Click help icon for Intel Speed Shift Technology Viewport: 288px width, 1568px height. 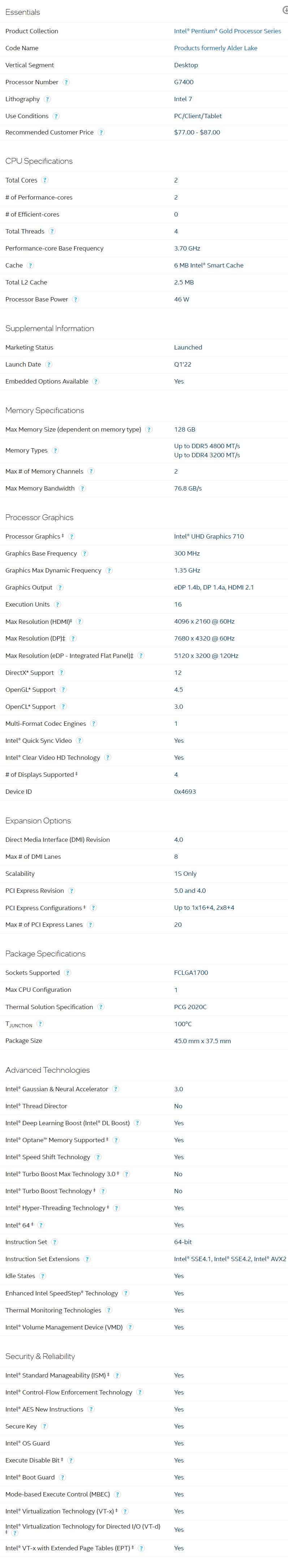[98, 1157]
